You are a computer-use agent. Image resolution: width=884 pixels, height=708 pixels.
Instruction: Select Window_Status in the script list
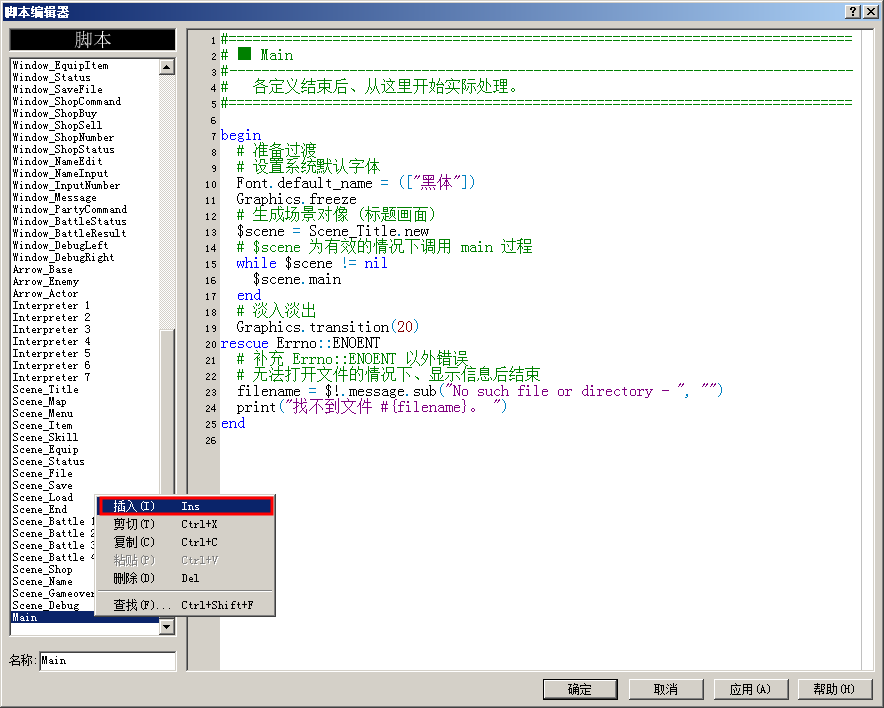click(86, 77)
